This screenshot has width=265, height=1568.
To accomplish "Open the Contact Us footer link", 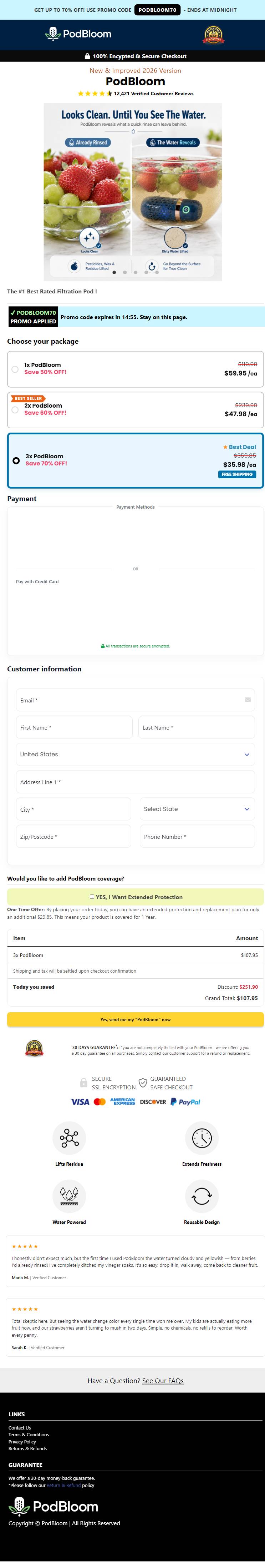I will click(20, 1428).
